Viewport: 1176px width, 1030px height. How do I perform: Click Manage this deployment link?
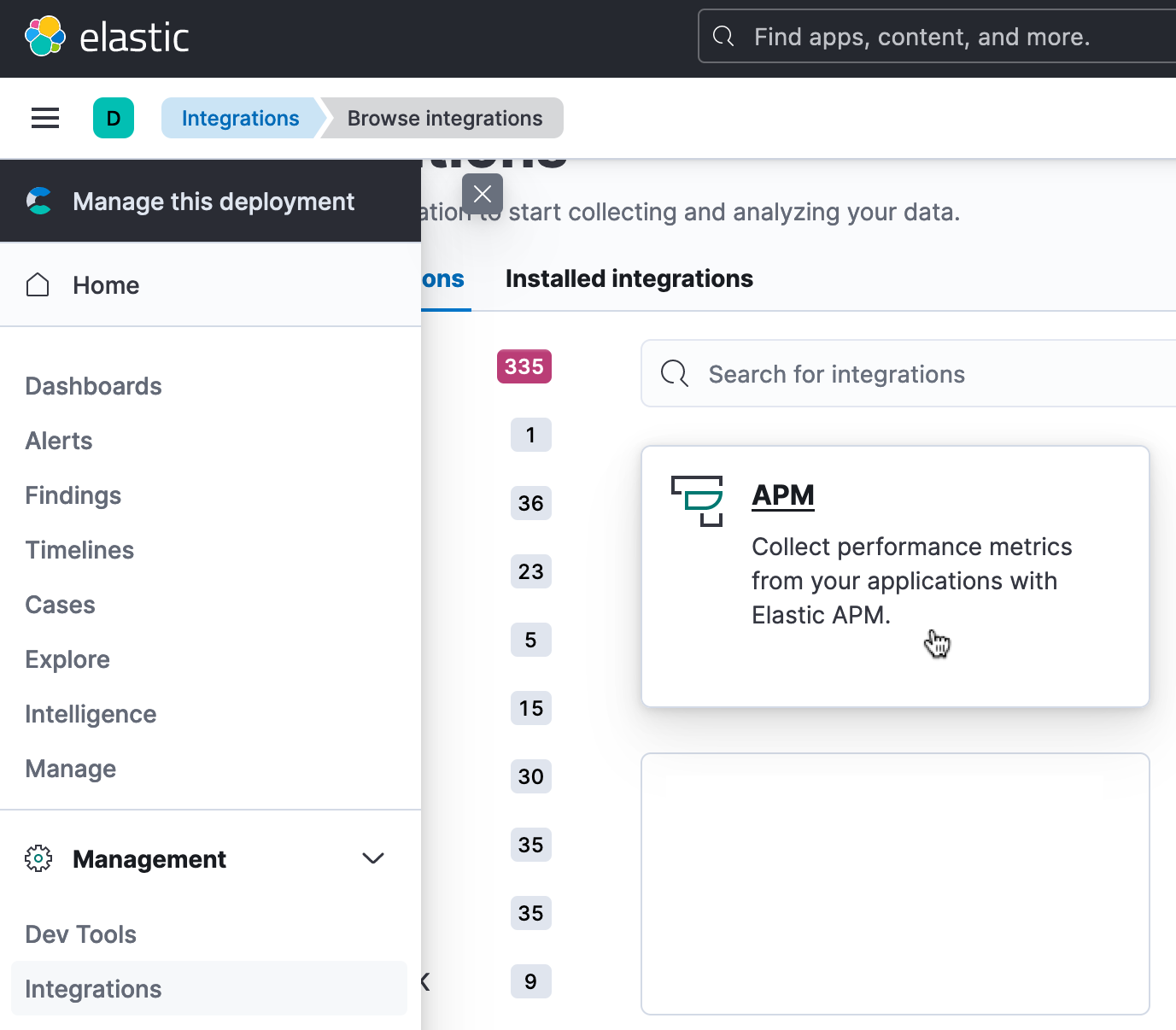214,202
